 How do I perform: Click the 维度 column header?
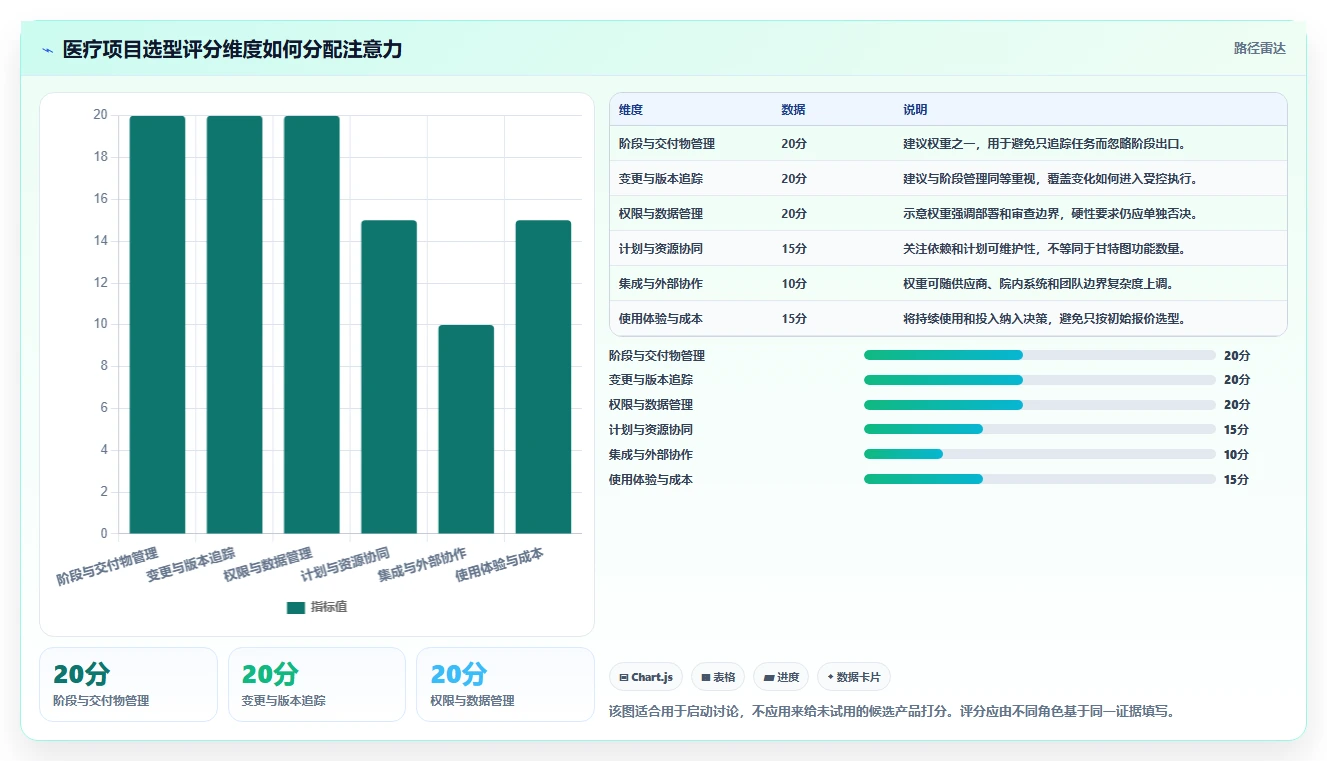(x=631, y=110)
